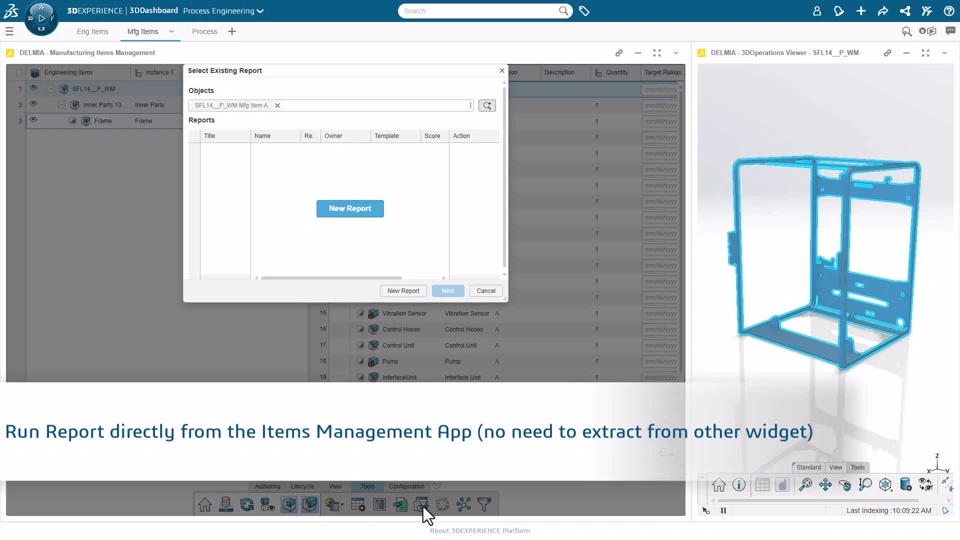The width and height of the screenshot is (960, 540).
Task: Click the viewer toolbar horizontal scrollbar
Action: (819, 500)
